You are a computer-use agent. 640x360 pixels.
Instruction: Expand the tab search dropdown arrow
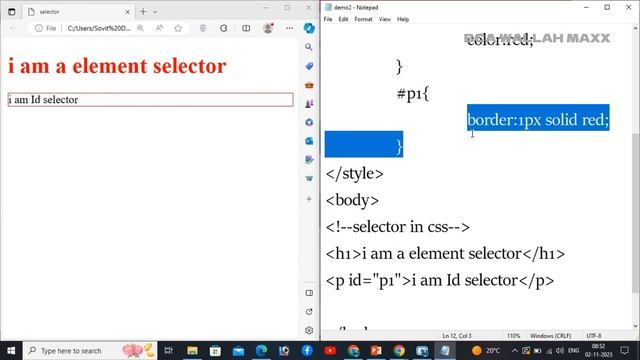[155, 12]
